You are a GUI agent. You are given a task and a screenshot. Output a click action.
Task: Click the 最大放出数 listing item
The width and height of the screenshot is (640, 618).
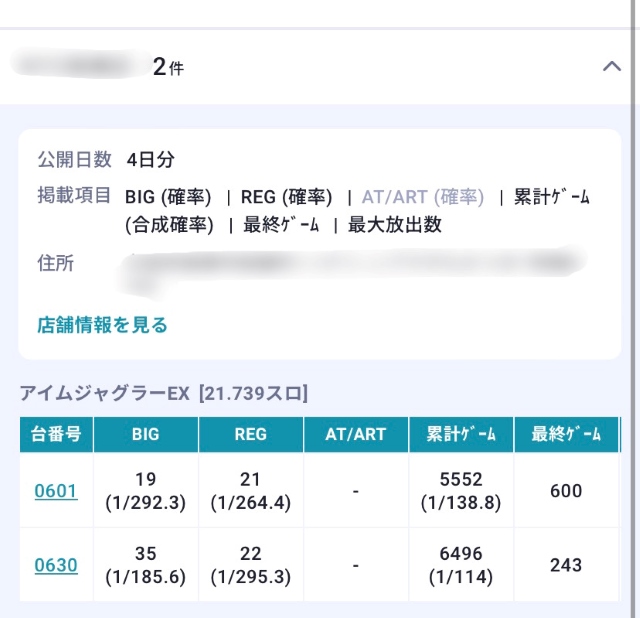coord(394,225)
